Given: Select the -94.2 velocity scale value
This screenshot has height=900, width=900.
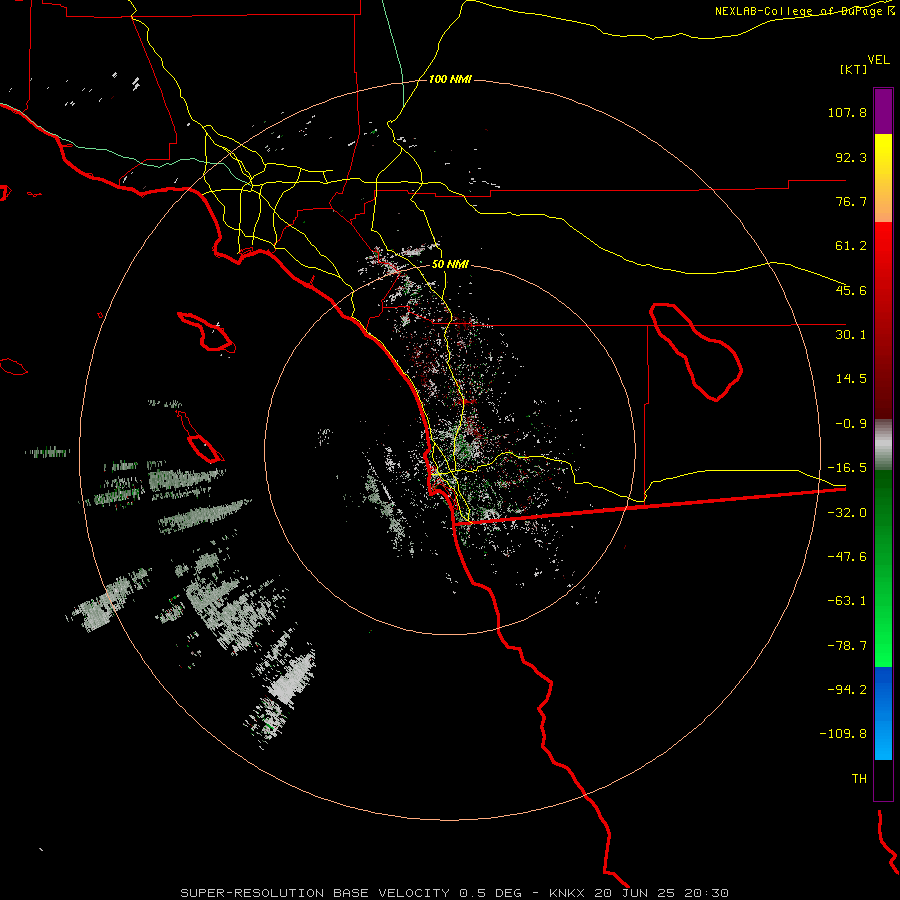Looking at the screenshot, I should coord(847,689).
